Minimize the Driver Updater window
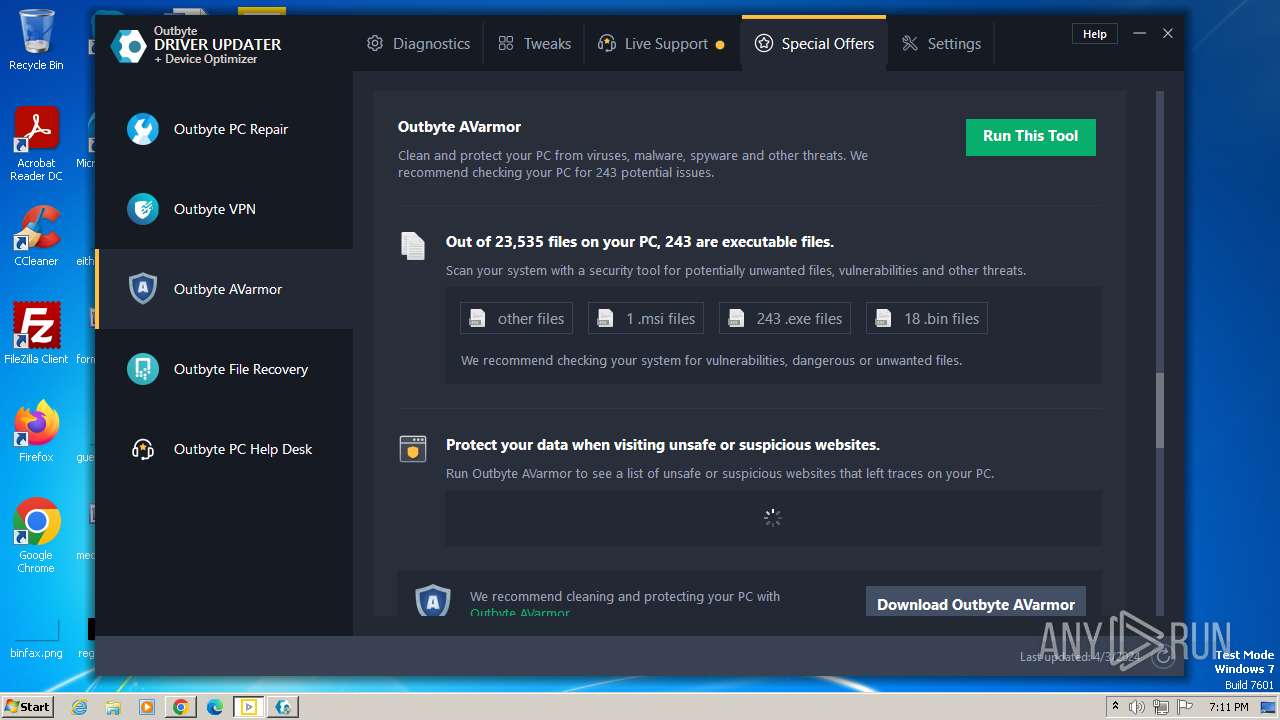Viewport: 1280px width, 720px height. pyautogui.click(x=1139, y=34)
